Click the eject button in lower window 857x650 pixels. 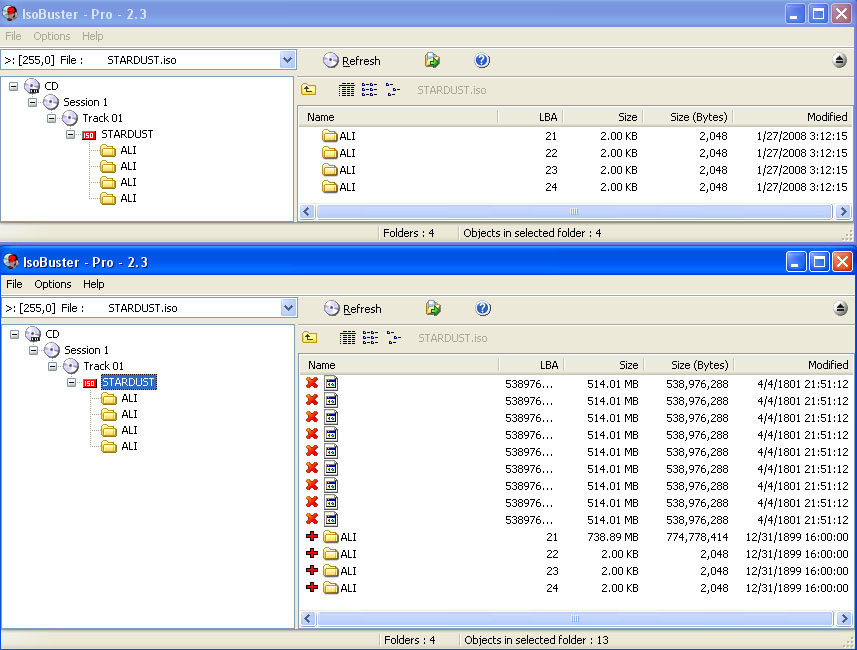841,308
